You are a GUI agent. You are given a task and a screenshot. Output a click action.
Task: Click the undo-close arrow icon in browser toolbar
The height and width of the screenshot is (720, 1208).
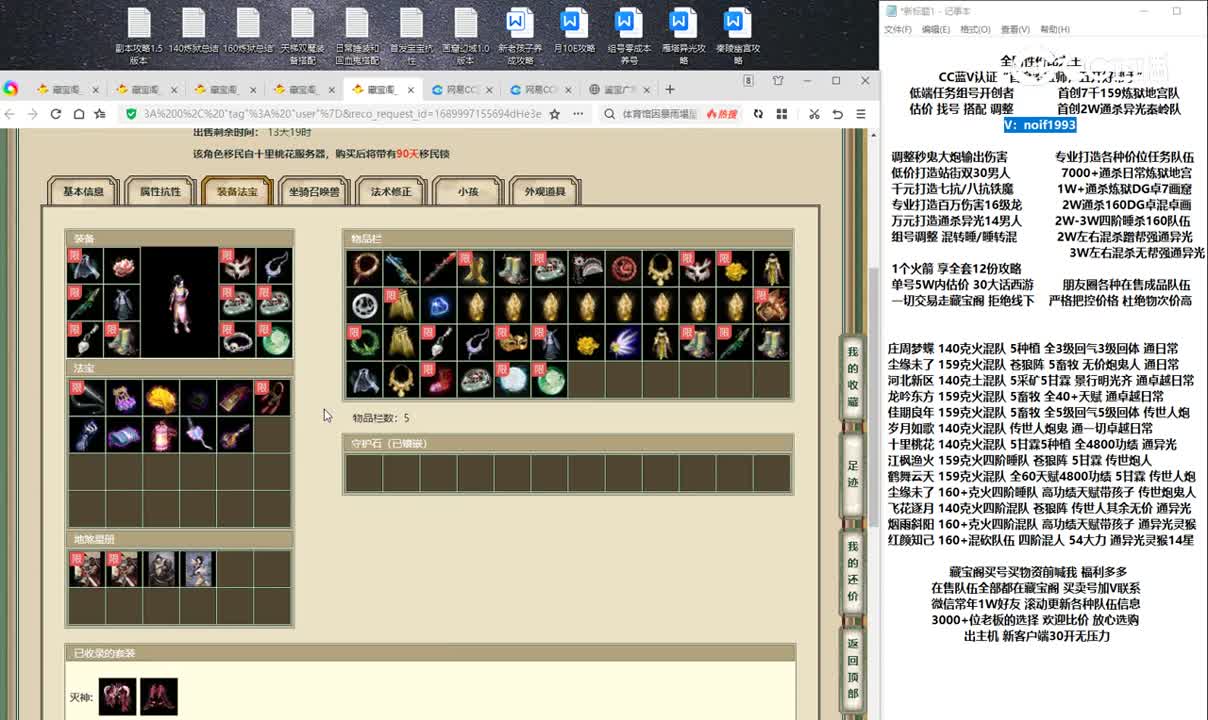click(837, 114)
